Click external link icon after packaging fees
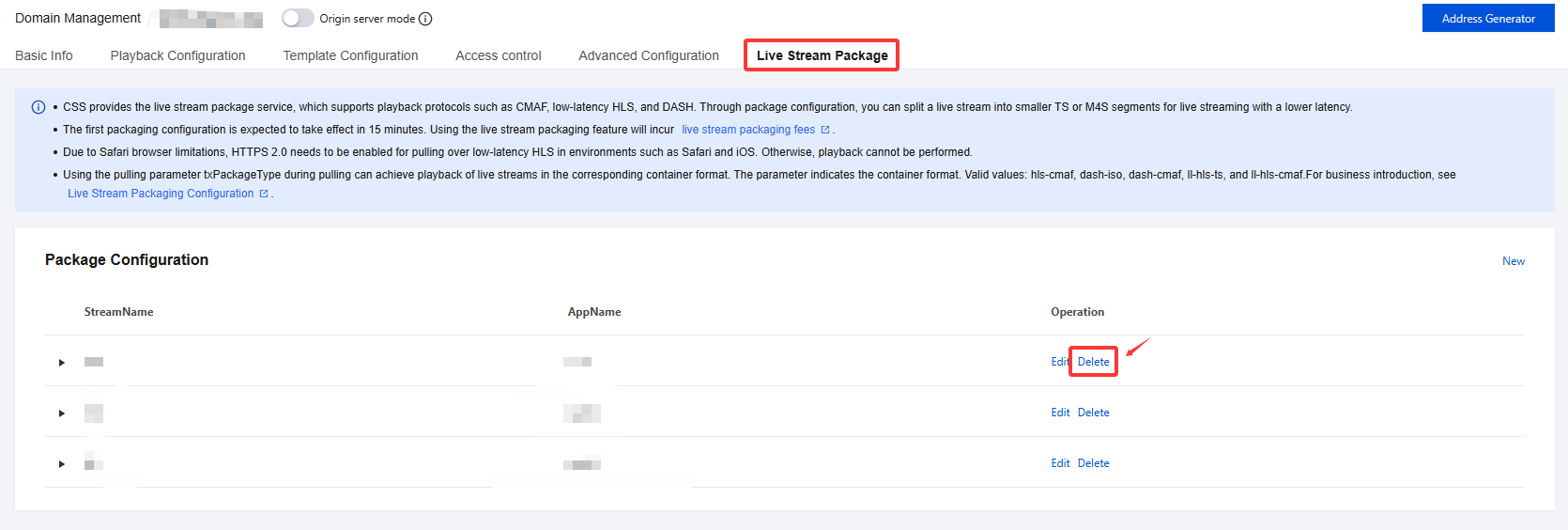 tap(825, 130)
